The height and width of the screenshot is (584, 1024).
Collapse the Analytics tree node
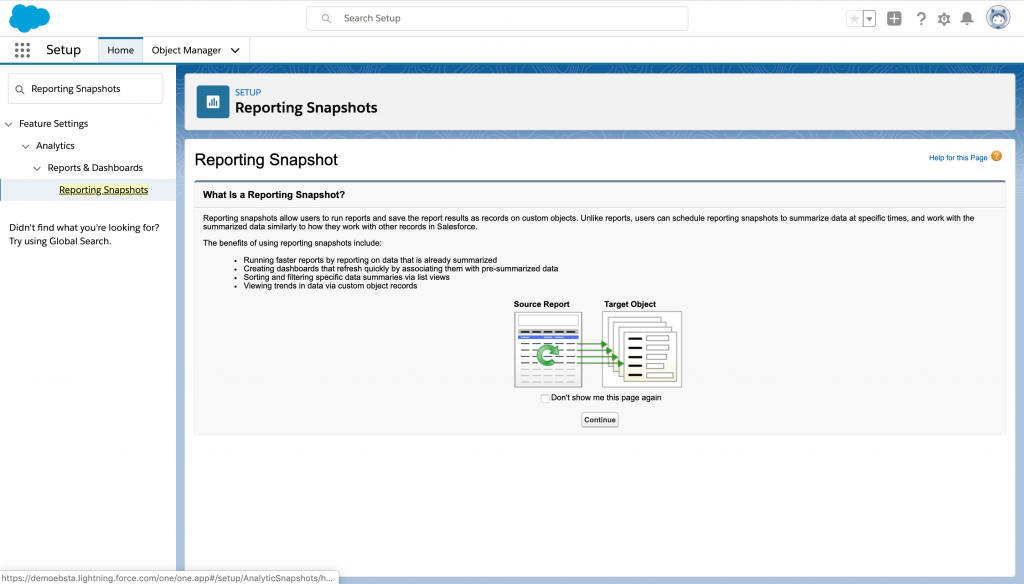tap(26, 146)
